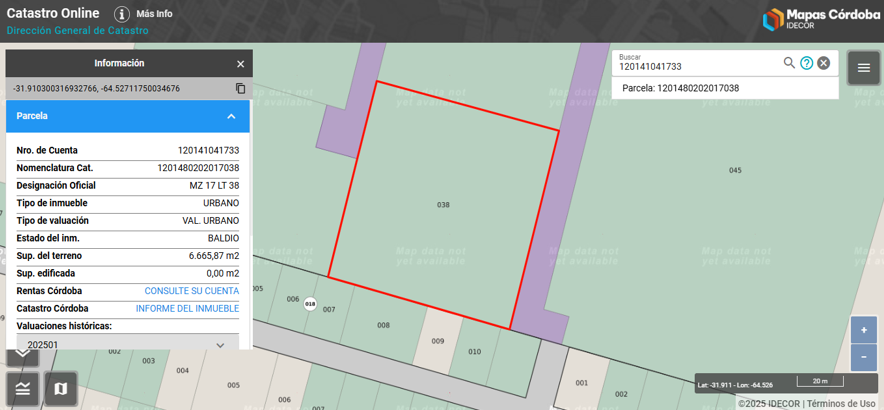The image size is (884, 410).
Task: Click the search magnifier icon
Action: pos(789,63)
